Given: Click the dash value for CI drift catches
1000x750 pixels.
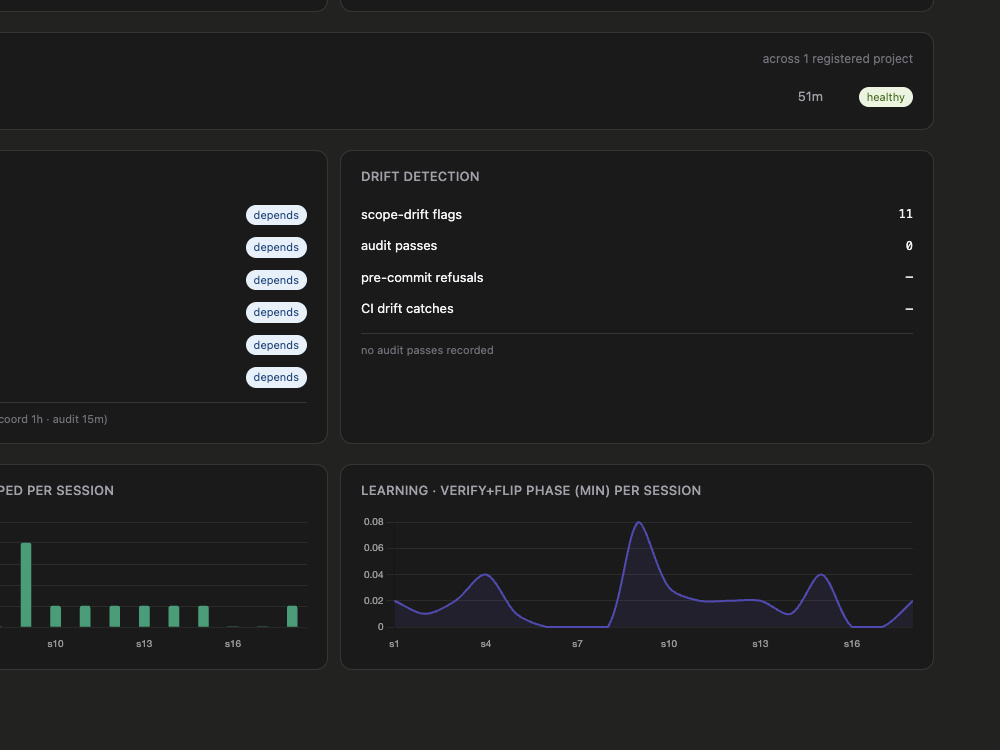Looking at the screenshot, I should [909, 309].
